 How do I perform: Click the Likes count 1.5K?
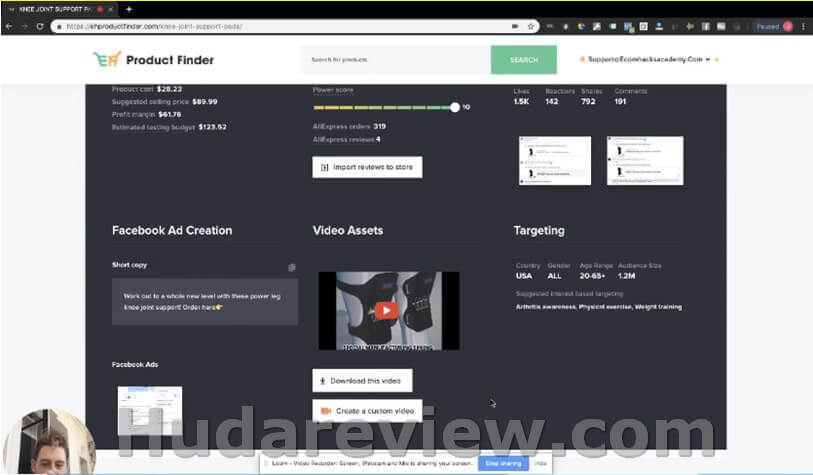(521, 101)
